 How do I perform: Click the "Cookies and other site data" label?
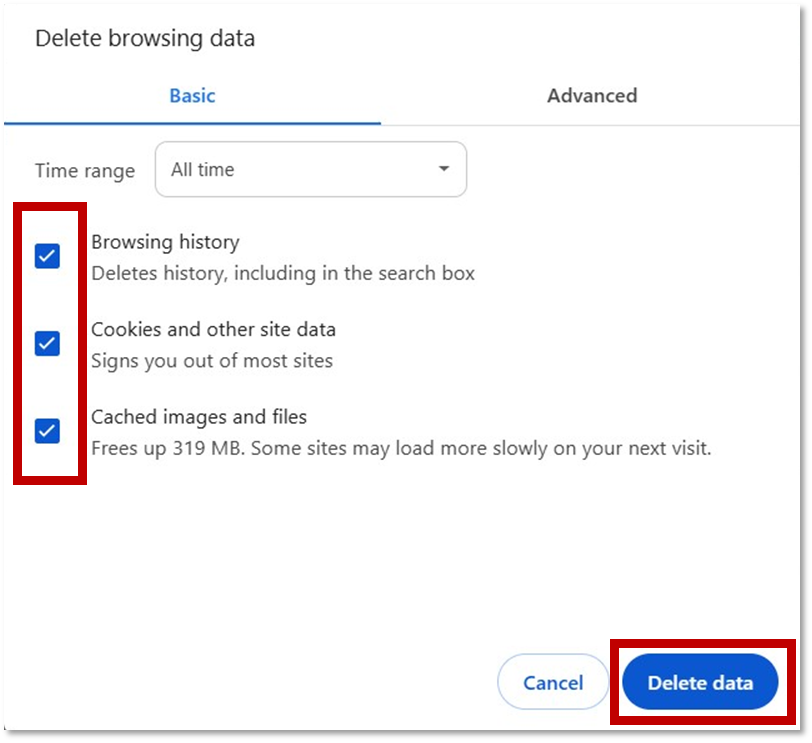(x=213, y=329)
